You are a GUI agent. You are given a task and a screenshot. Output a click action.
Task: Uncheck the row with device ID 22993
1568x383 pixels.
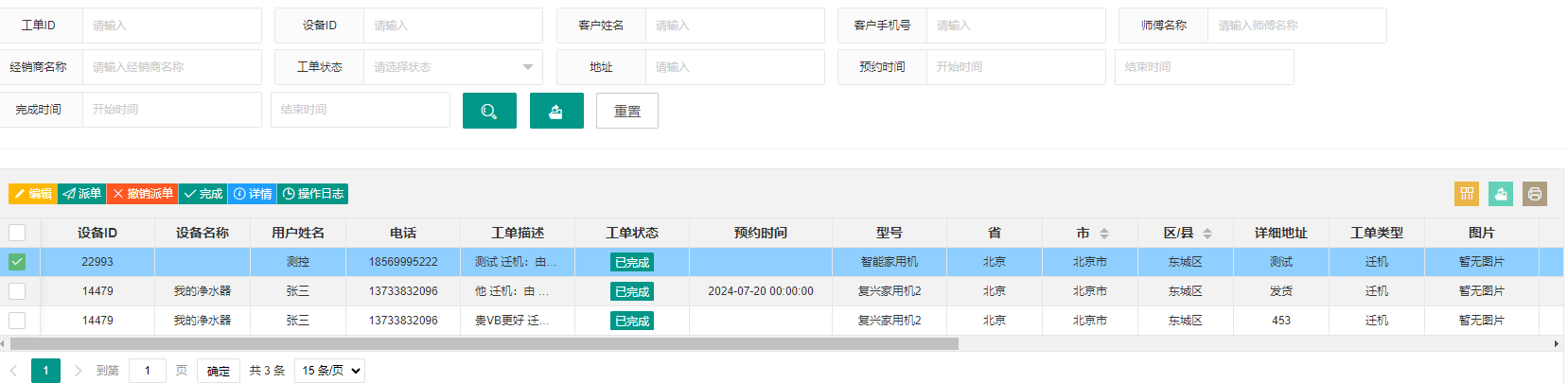pos(17,262)
